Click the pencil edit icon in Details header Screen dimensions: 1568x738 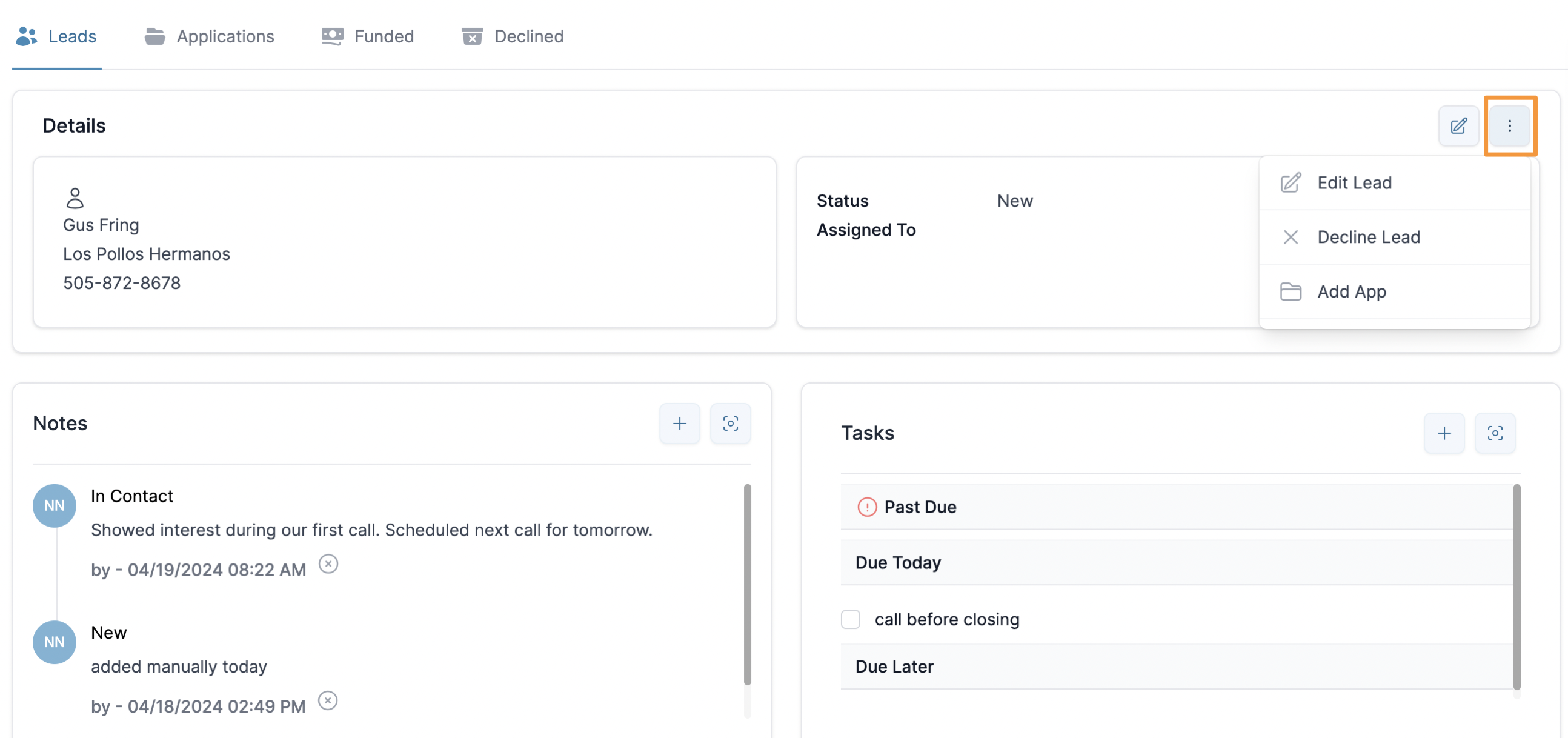coord(1458,126)
